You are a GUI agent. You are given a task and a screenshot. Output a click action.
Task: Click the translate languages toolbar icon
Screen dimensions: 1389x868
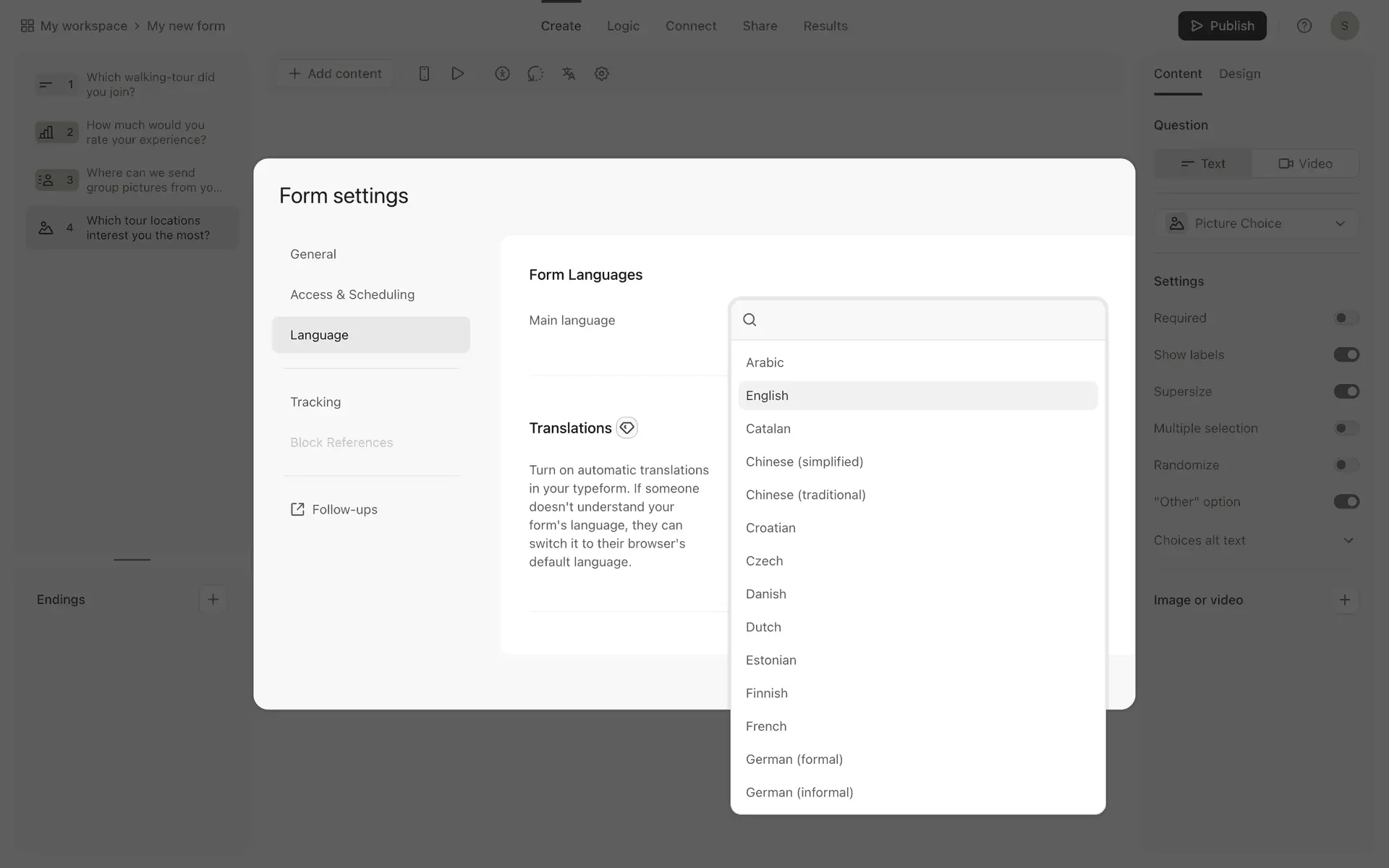pos(569,74)
